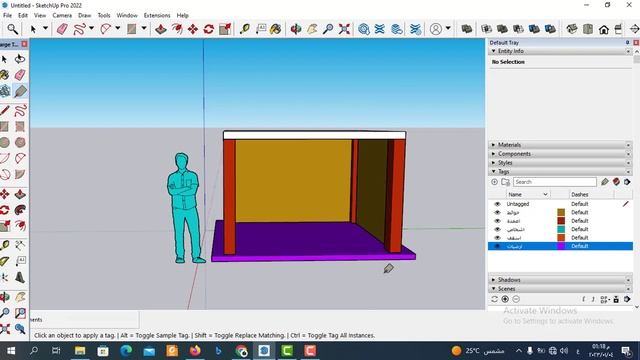Click the Untagged tag row name
The width and height of the screenshot is (640, 360).
[518, 204]
